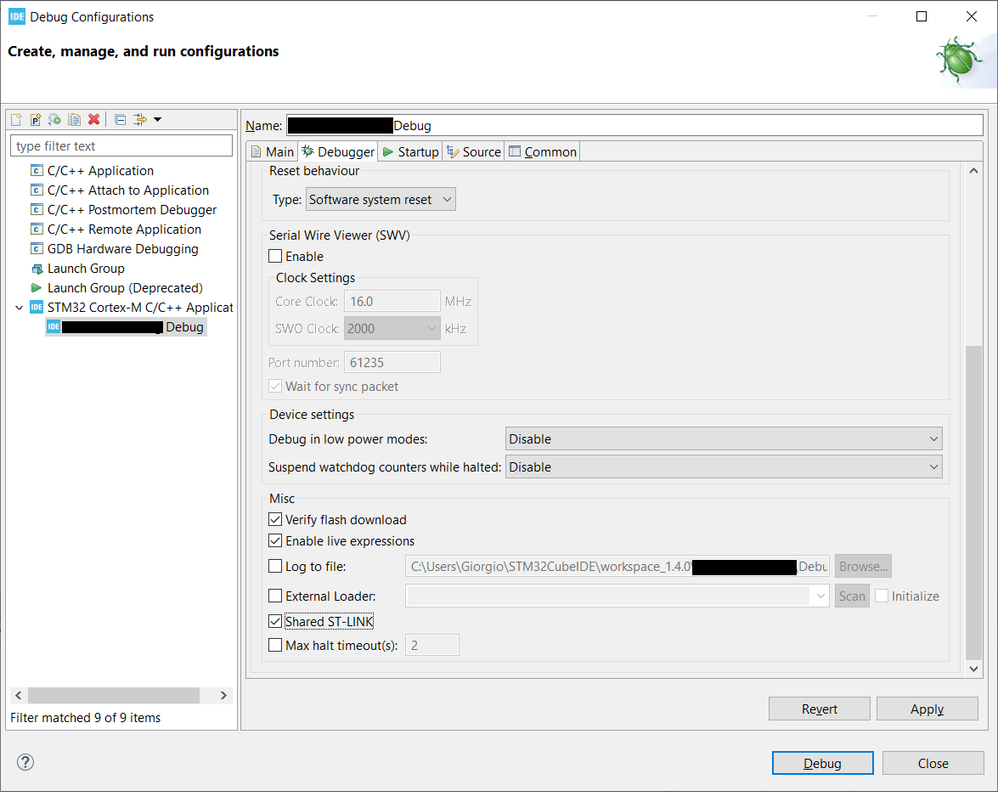Screen dimensions: 998x792
Task: Click the 'Filter matched 9 of 9 items' text
Action: [85, 718]
